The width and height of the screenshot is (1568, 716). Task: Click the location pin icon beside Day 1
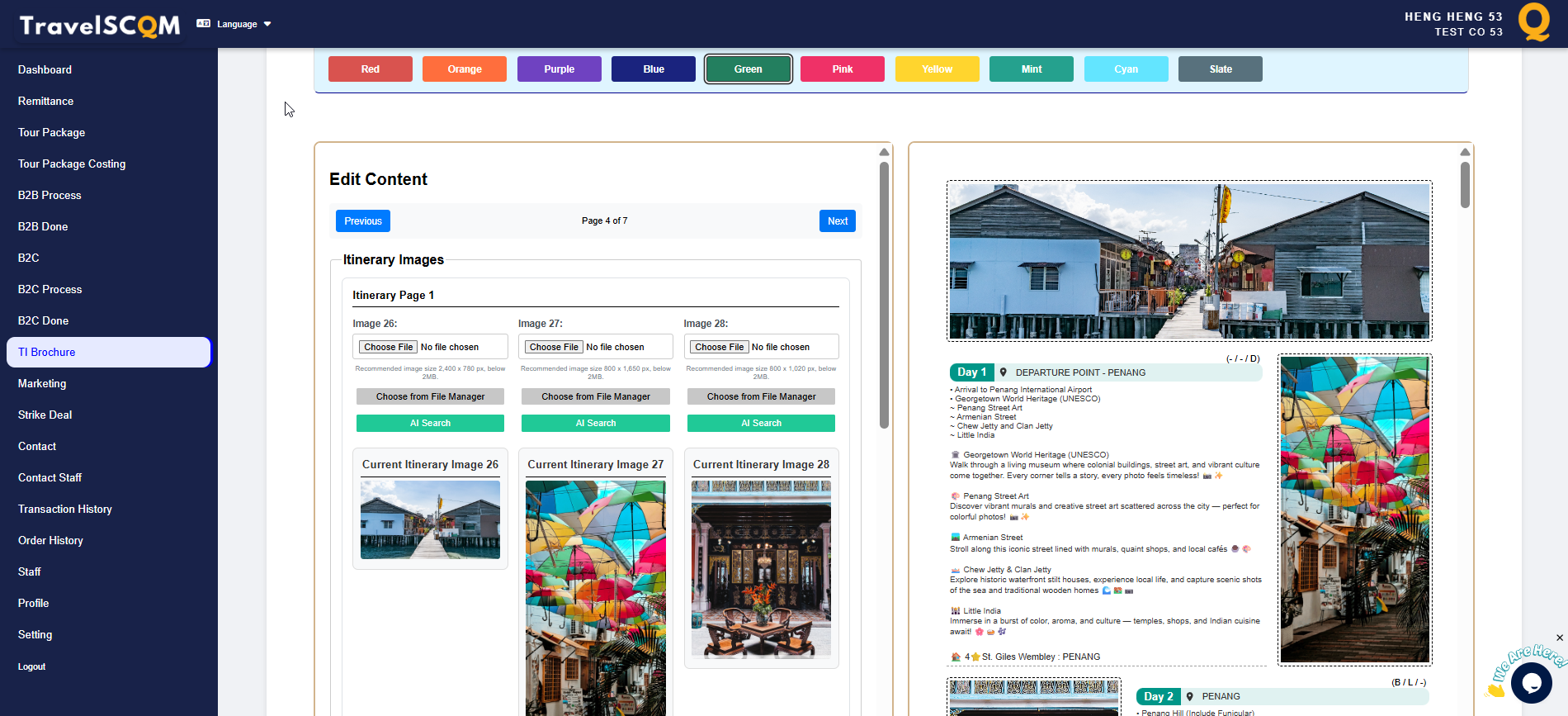tap(1004, 372)
